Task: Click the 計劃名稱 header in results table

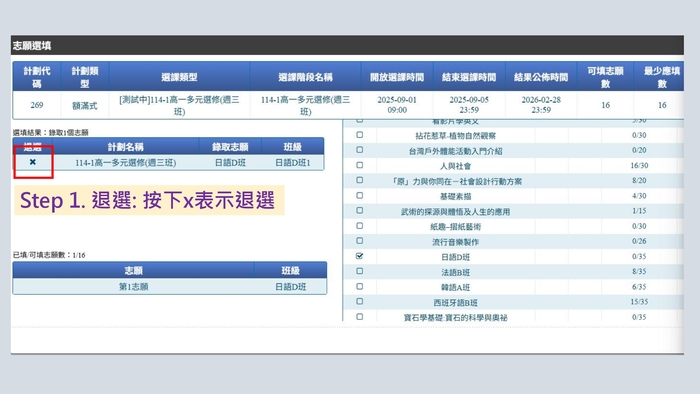Action: (x=125, y=147)
